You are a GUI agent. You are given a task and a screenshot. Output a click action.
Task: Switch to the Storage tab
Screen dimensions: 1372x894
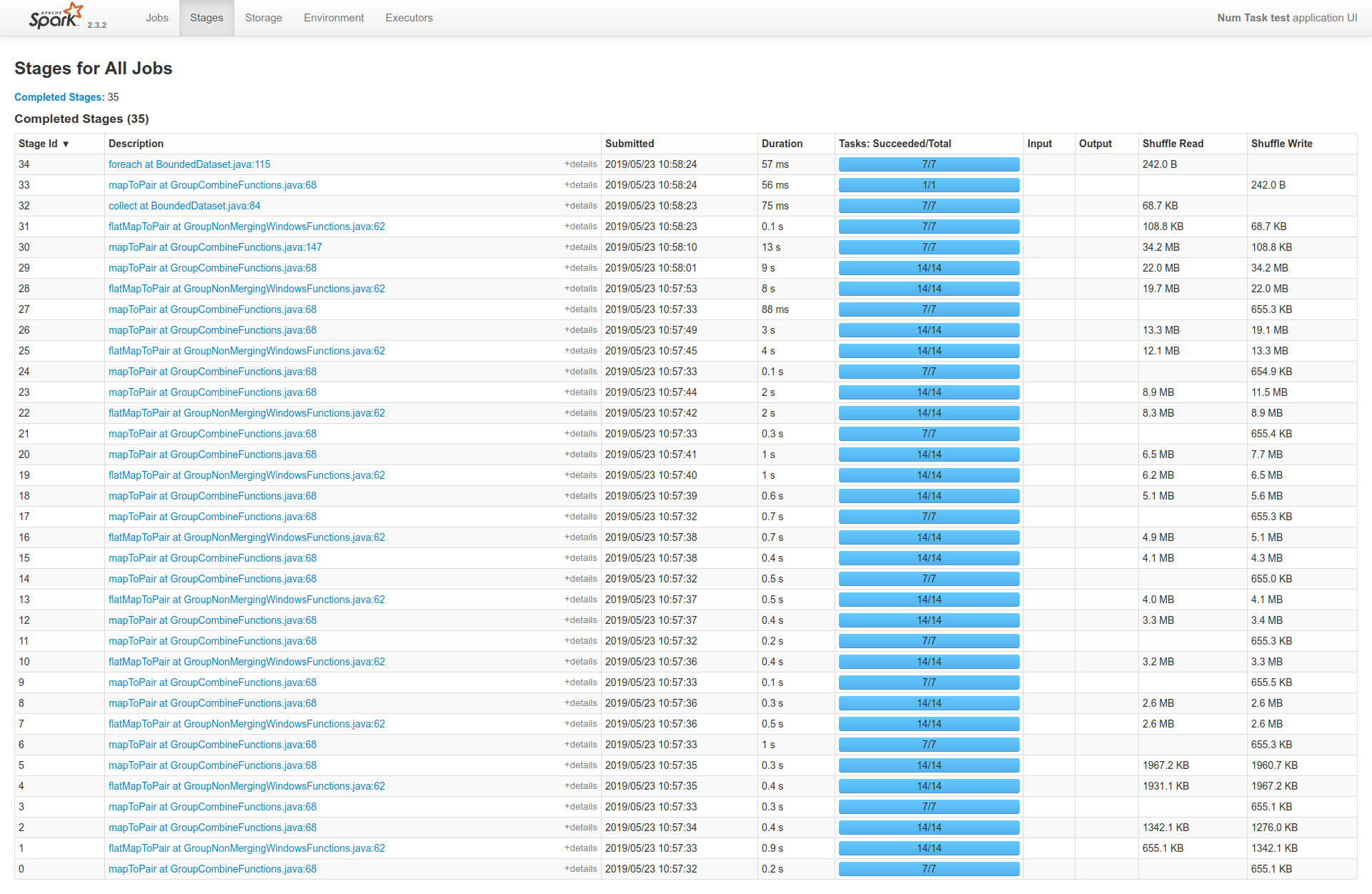[264, 18]
